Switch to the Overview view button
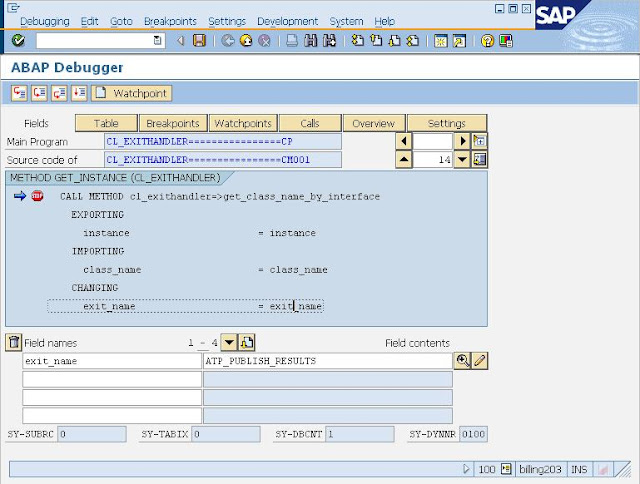 374,123
